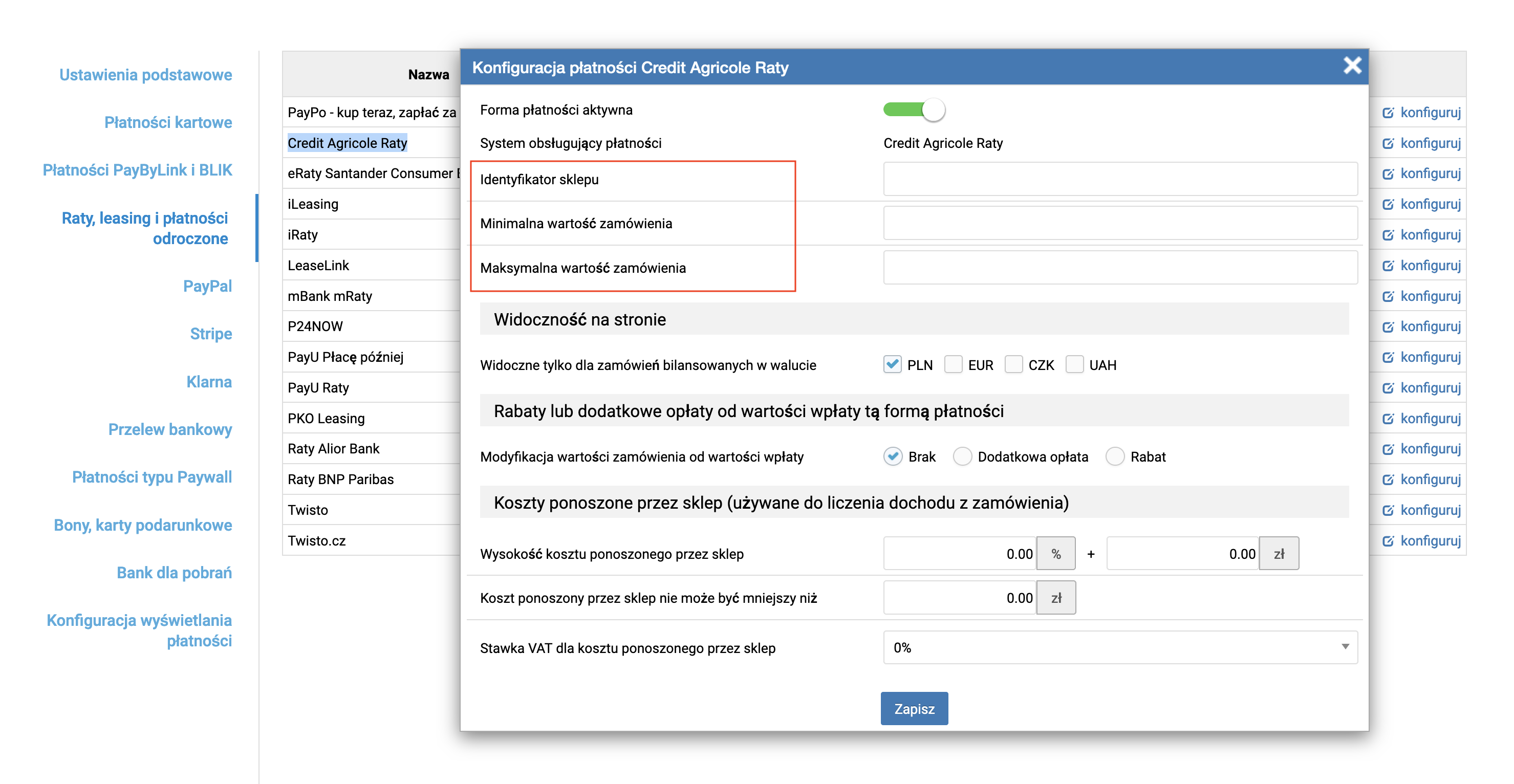
Task: Click the edit icon in the Twisto.cz row
Action: pos(1388,541)
